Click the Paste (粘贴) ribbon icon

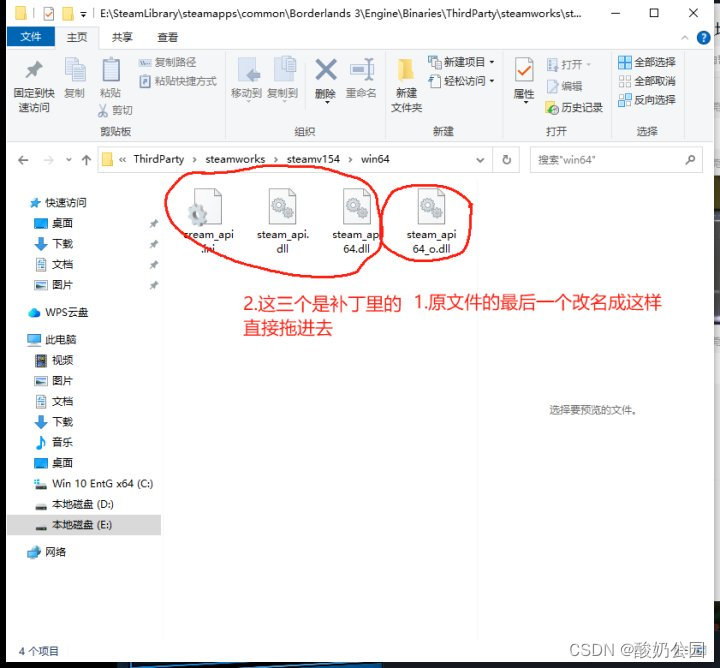pos(111,70)
